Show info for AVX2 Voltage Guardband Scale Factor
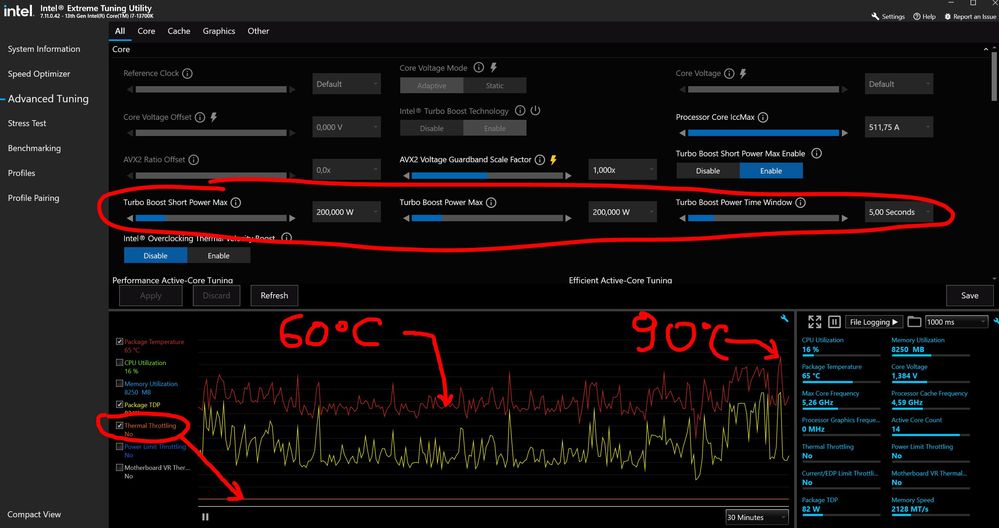The image size is (999, 528). (540, 160)
